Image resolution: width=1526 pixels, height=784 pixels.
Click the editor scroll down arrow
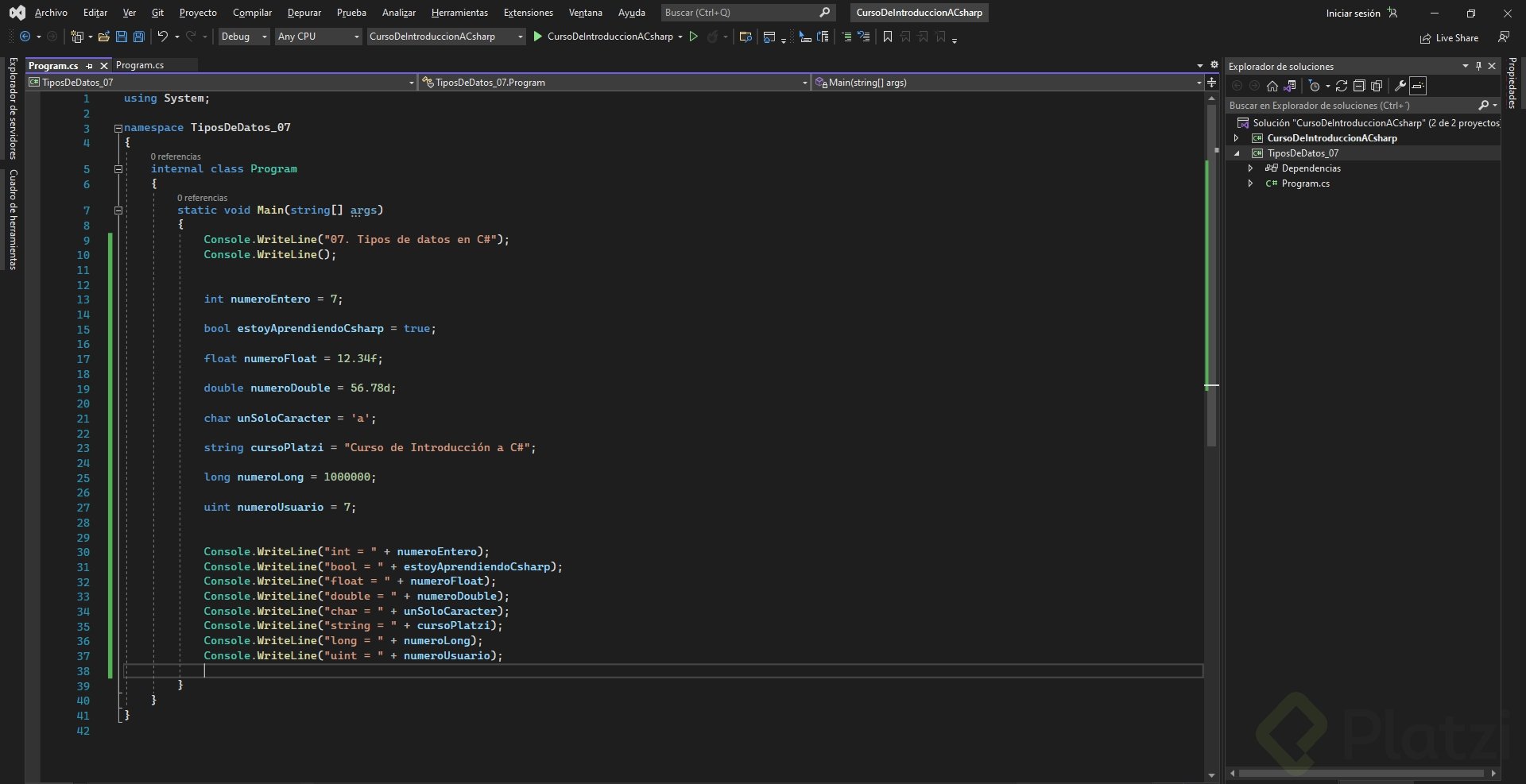pos(1212,775)
